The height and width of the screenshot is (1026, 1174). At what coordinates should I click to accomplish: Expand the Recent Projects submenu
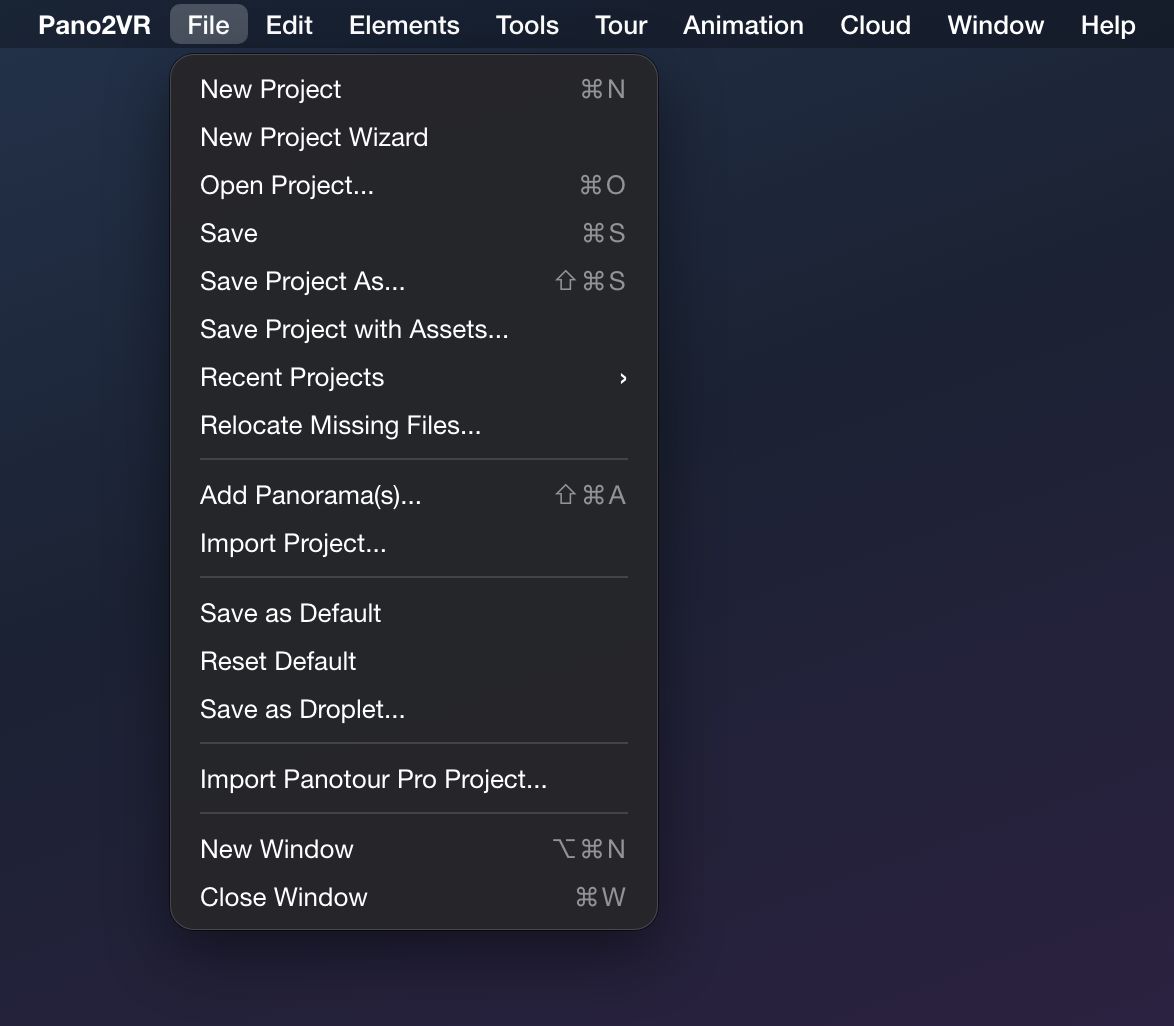[x=414, y=377]
